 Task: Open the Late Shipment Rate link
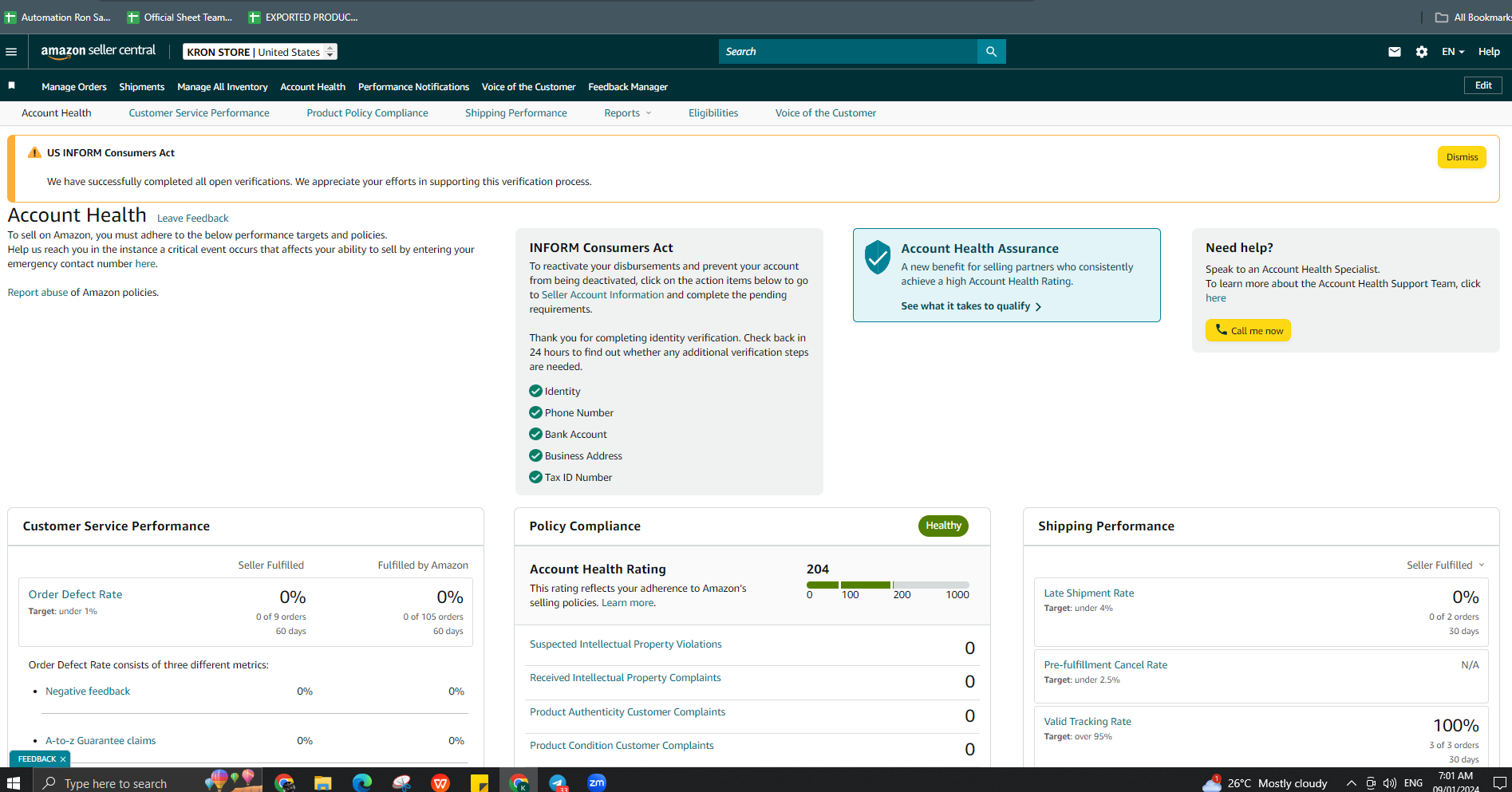coord(1088,593)
